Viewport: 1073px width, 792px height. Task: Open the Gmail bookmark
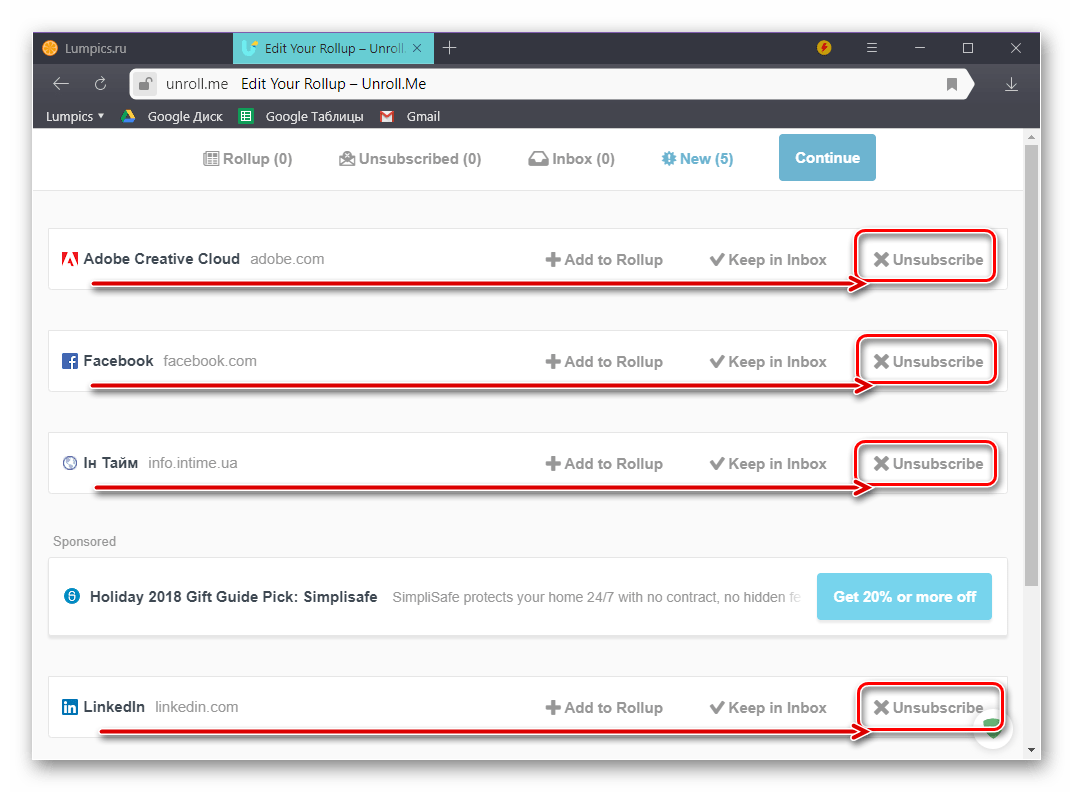click(411, 116)
